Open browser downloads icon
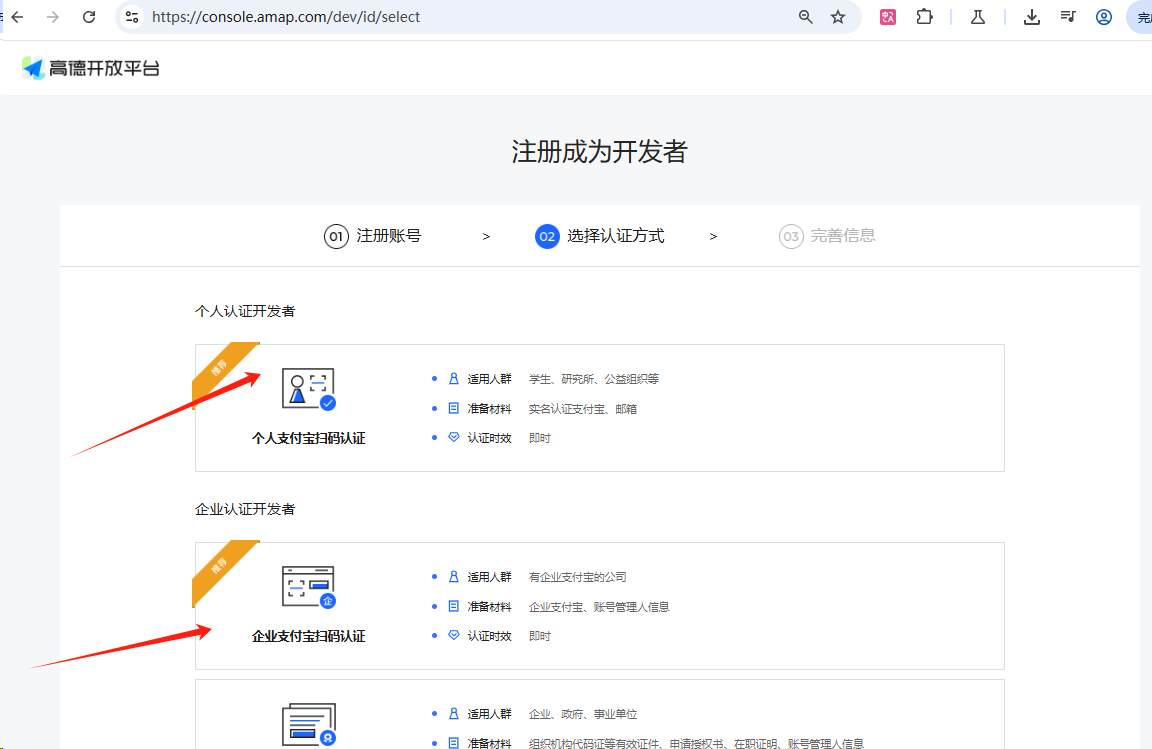 (x=1032, y=17)
